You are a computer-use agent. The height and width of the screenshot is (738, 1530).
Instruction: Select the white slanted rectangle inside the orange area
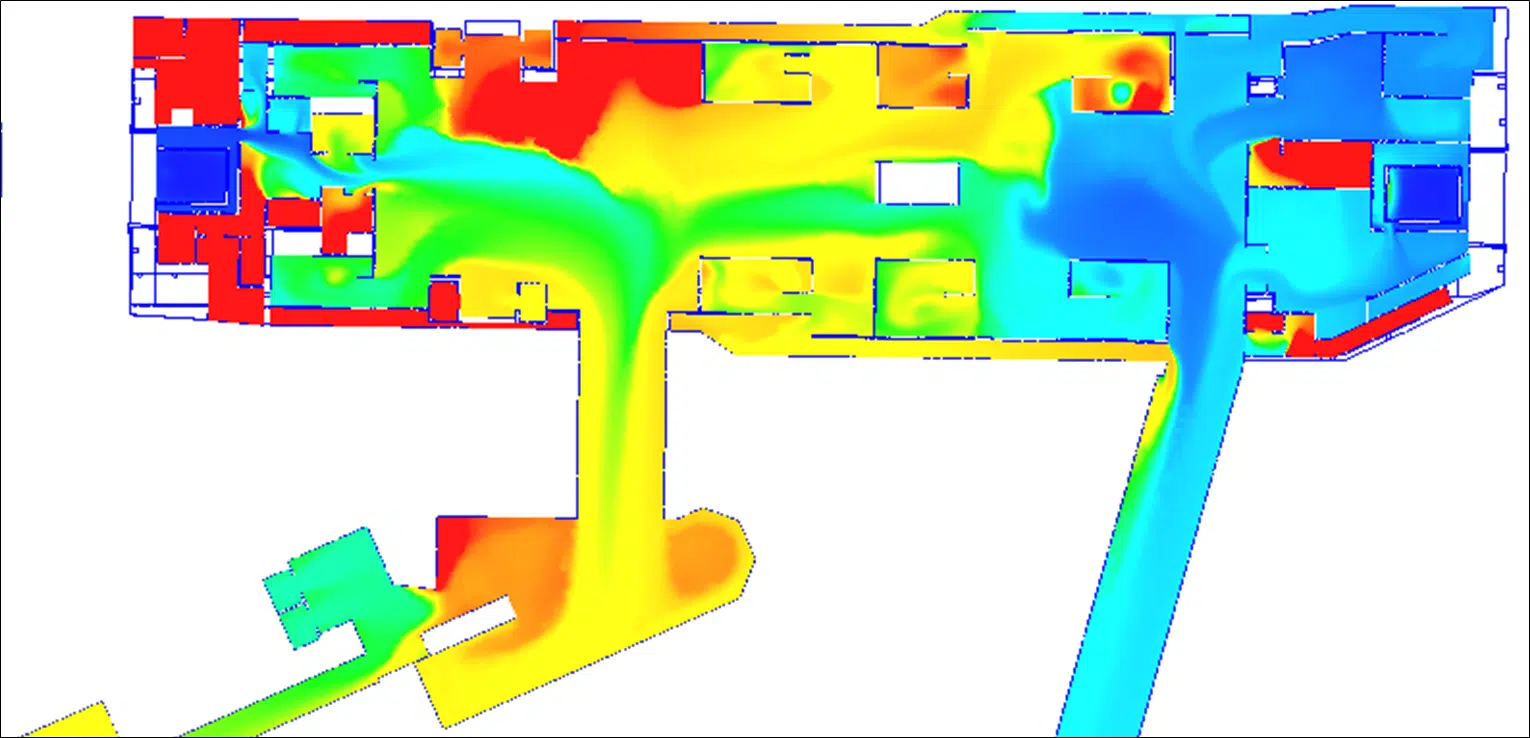coord(467,622)
